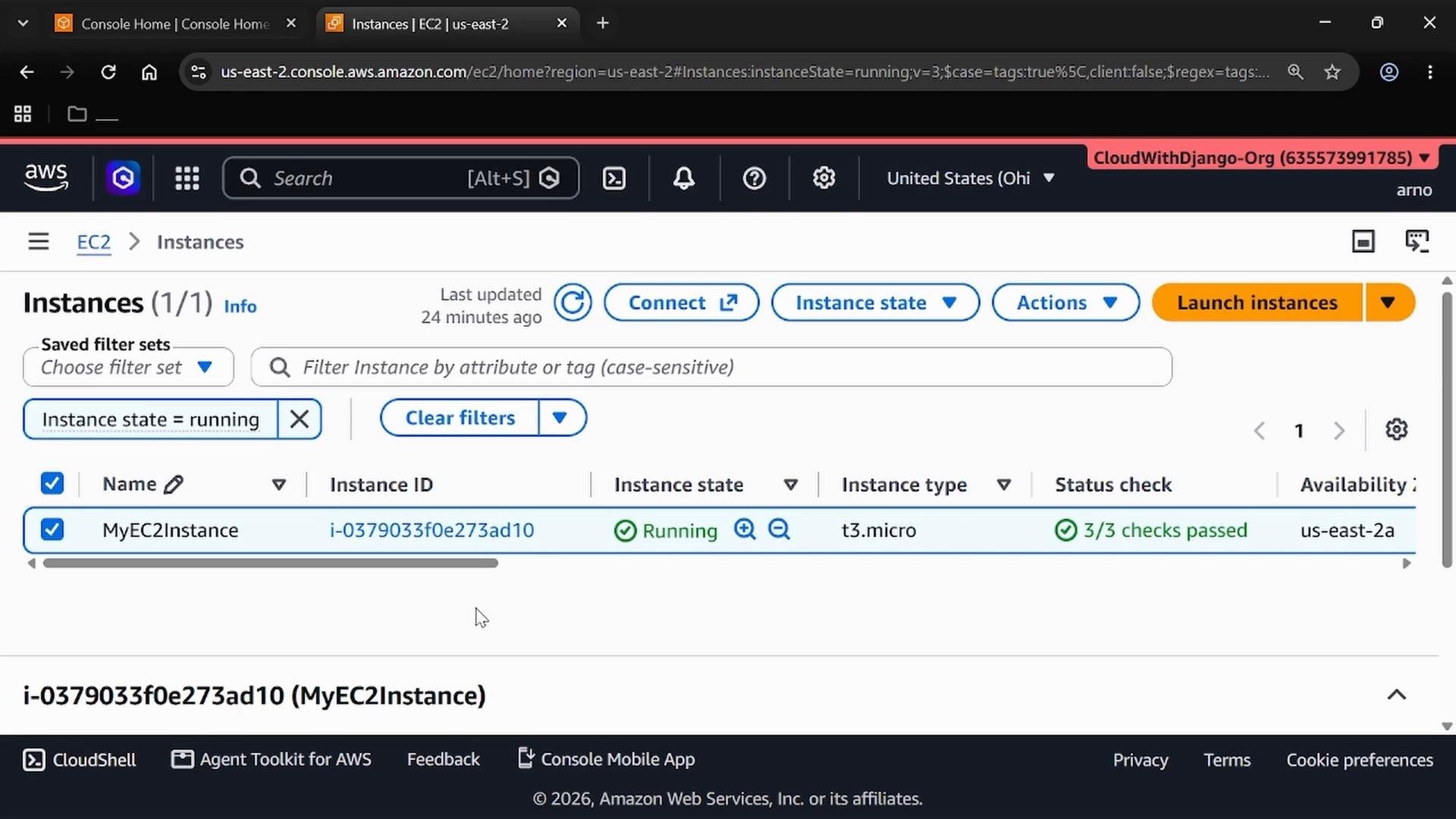This screenshot has width=1456, height=819.
Task: Sort by the Name column arrow
Action: click(278, 485)
